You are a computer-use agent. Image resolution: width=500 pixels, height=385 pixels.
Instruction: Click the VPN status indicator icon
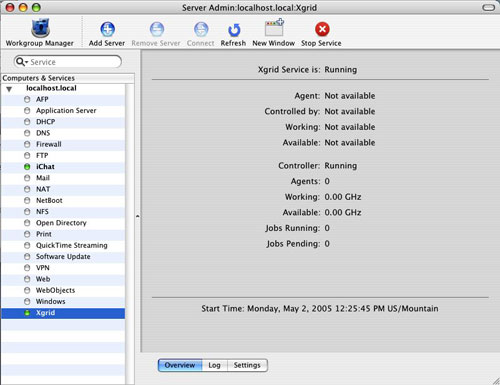click(27, 268)
